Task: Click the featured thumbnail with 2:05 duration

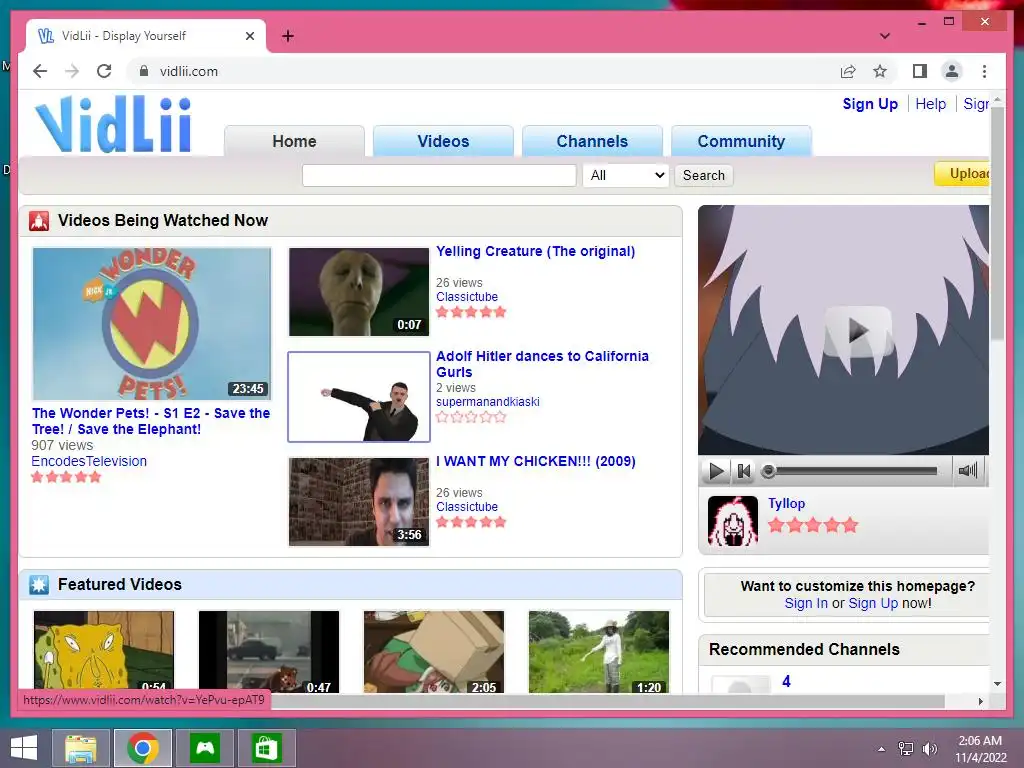Action: [434, 652]
